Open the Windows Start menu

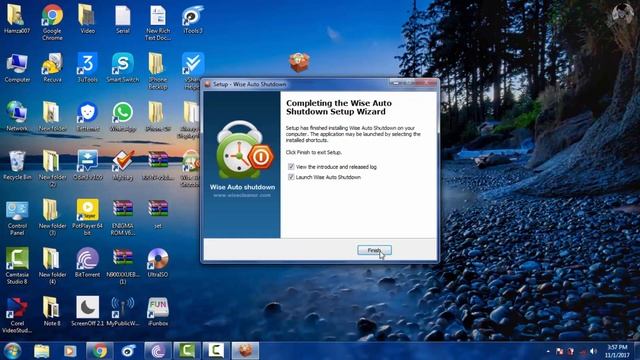(12, 351)
